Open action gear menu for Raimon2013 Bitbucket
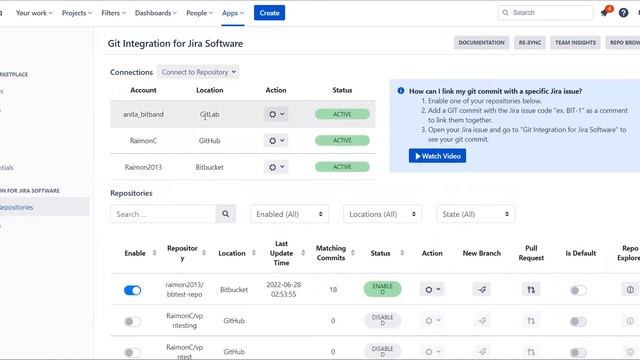640x360 pixels. [x=276, y=167]
